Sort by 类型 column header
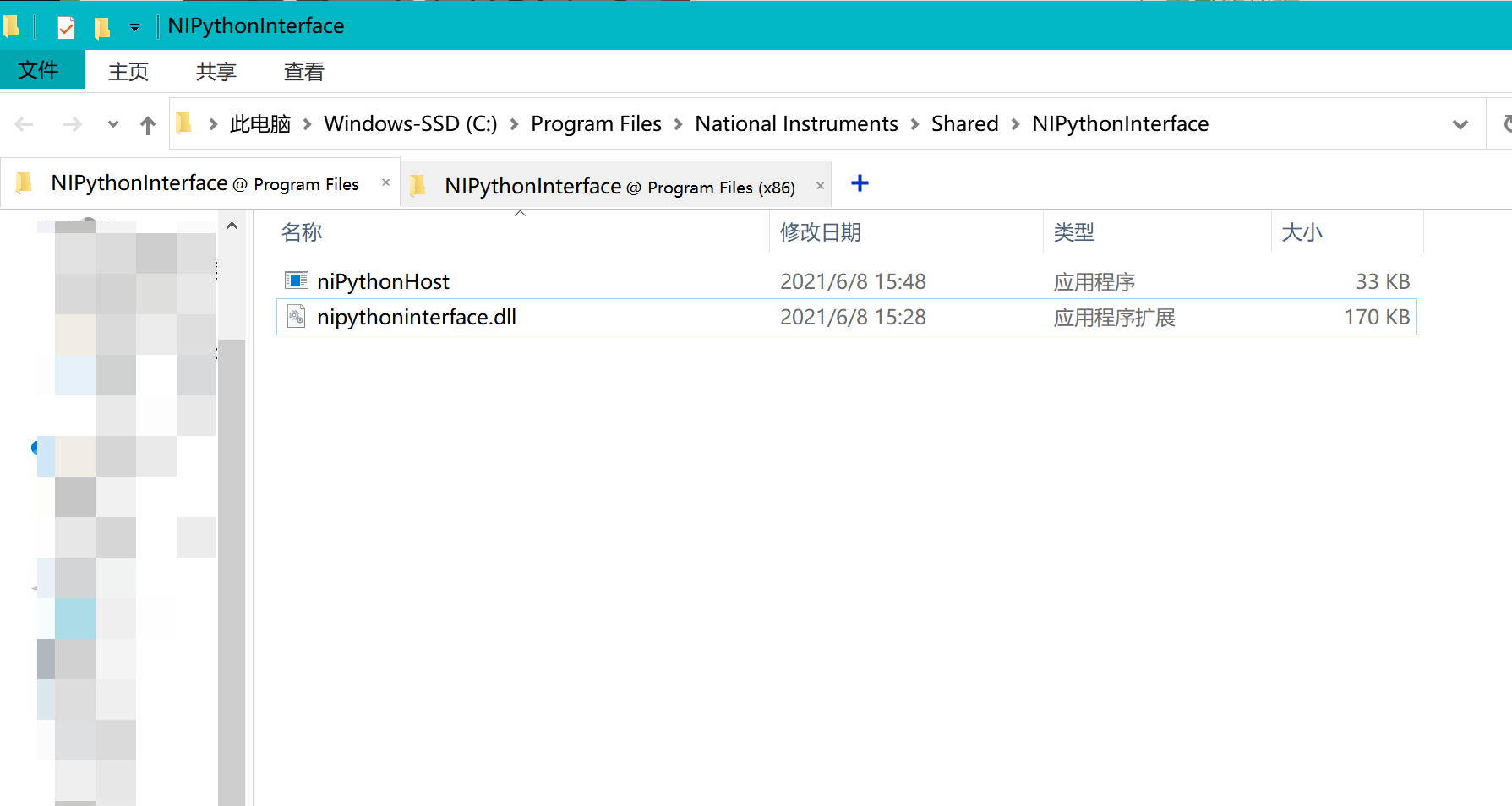 click(x=1074, y=232)
